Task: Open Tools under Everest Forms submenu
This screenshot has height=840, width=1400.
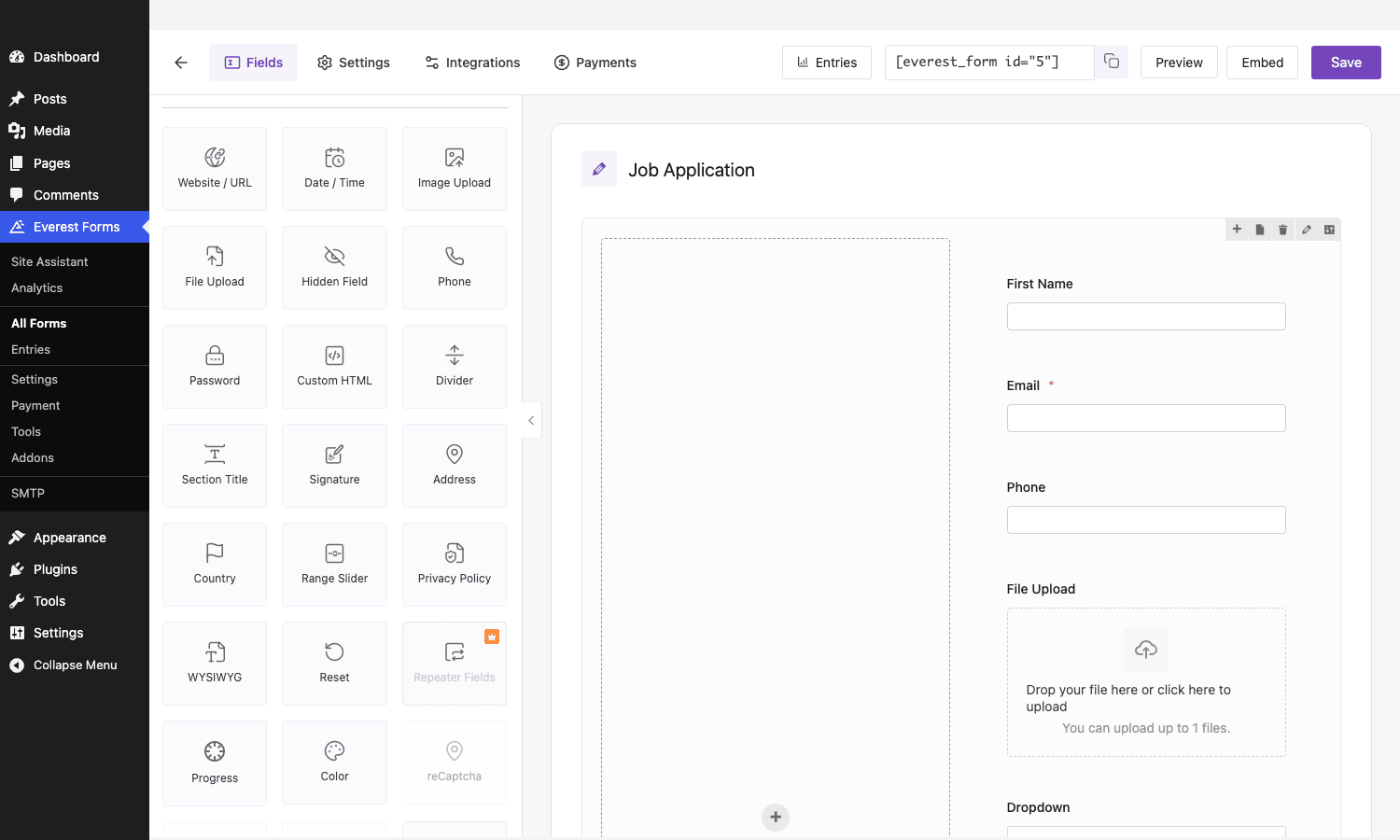Action: click(x=26, y=432)
